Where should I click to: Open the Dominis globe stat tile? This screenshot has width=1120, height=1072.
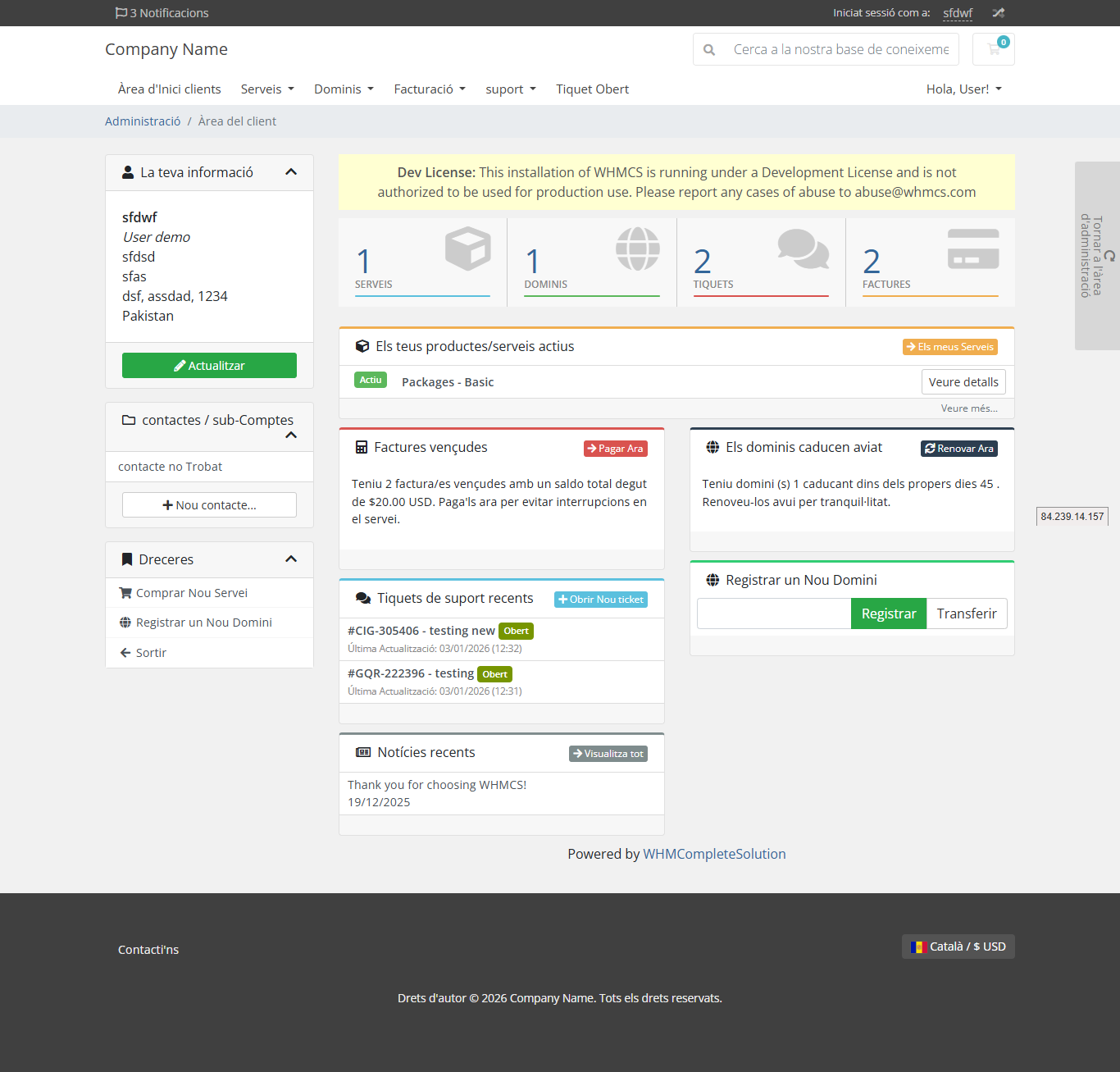pos(591,262)
